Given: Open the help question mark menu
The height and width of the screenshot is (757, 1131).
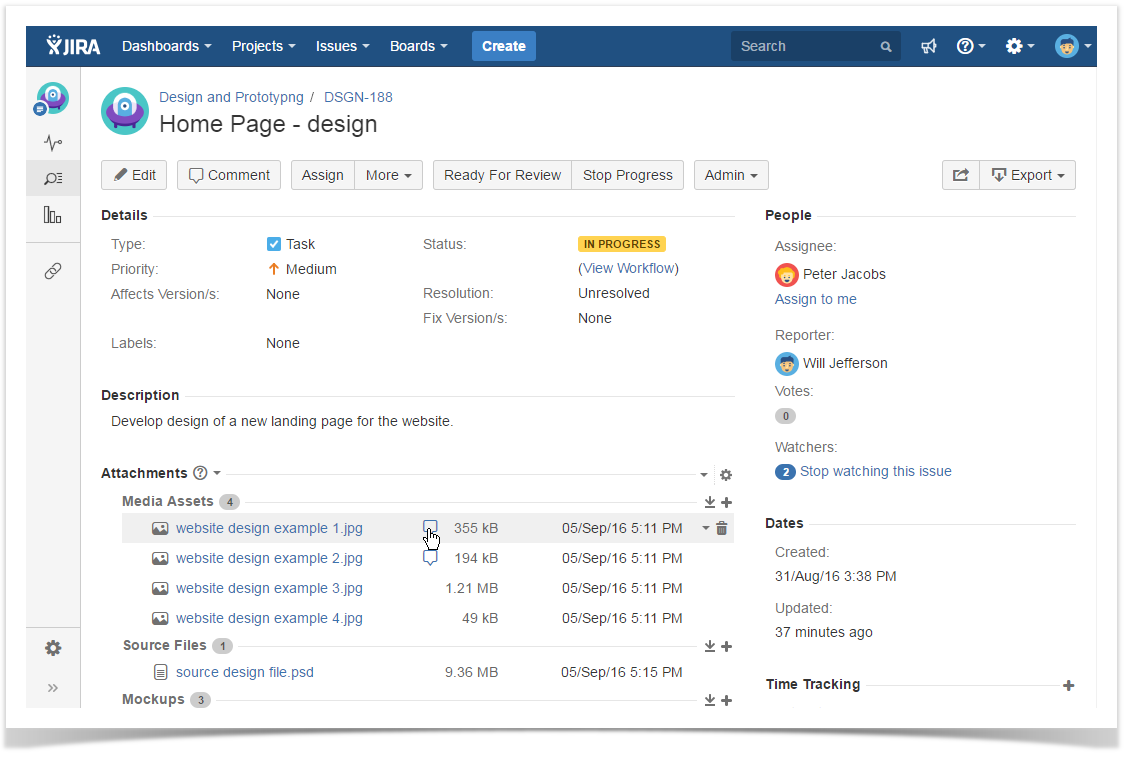Looking at the screenshot, I should tap(970, 46).
